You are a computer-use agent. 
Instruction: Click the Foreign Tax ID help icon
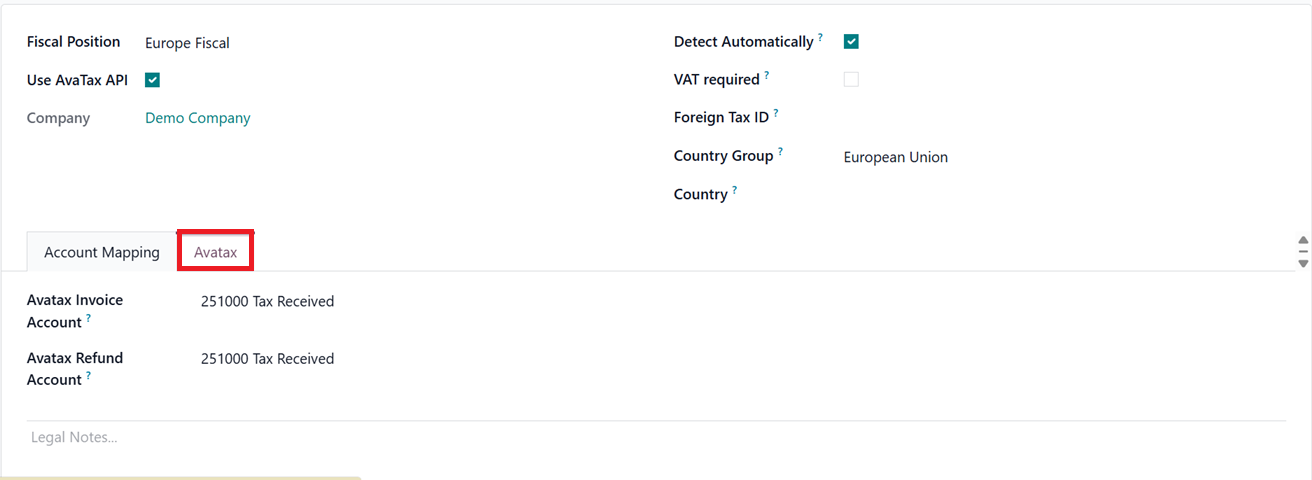pyautogui.click(x=776, y=113)
